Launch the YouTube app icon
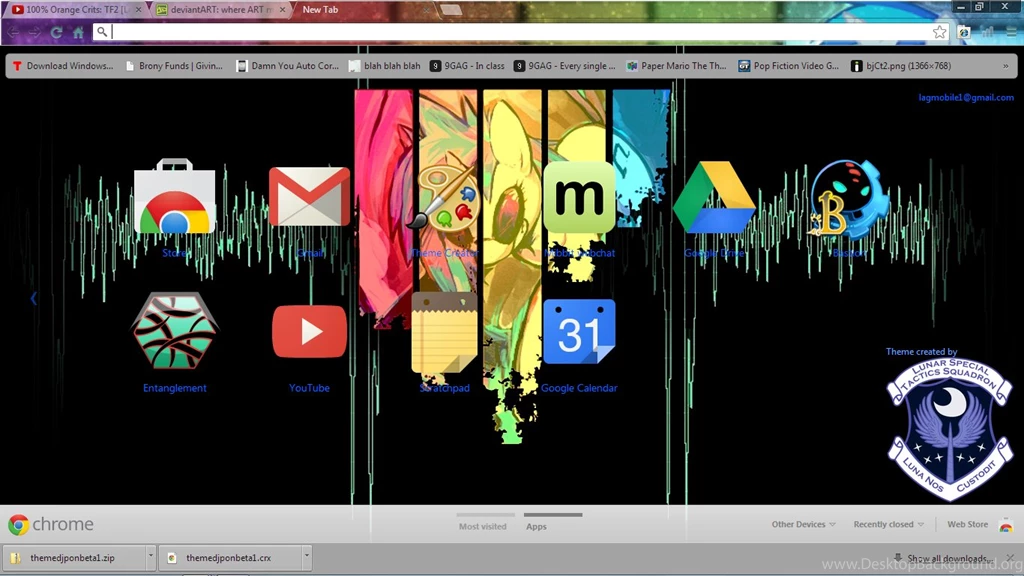 click(309, 331)
